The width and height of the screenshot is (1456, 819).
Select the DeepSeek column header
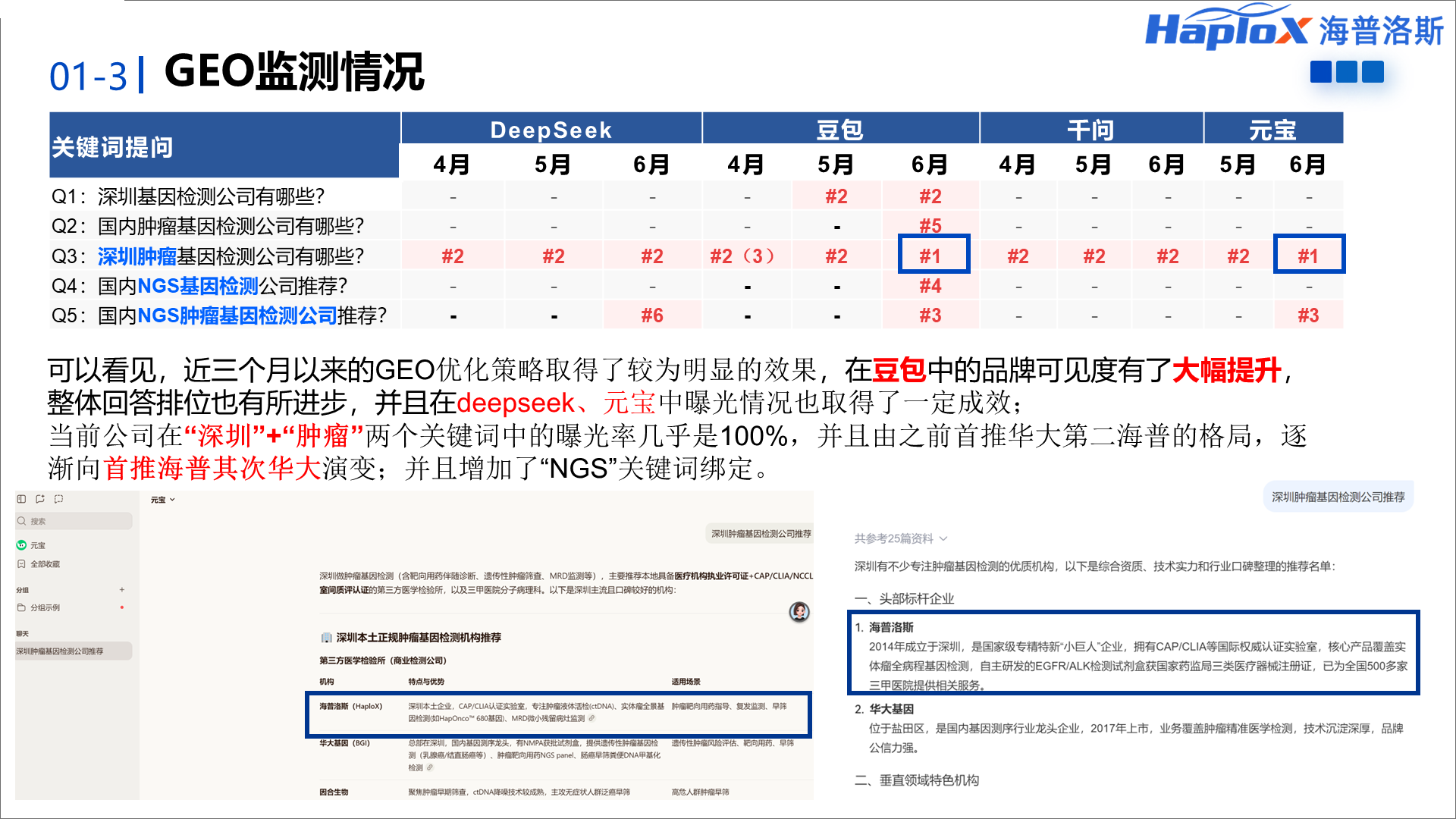(551, 130)
